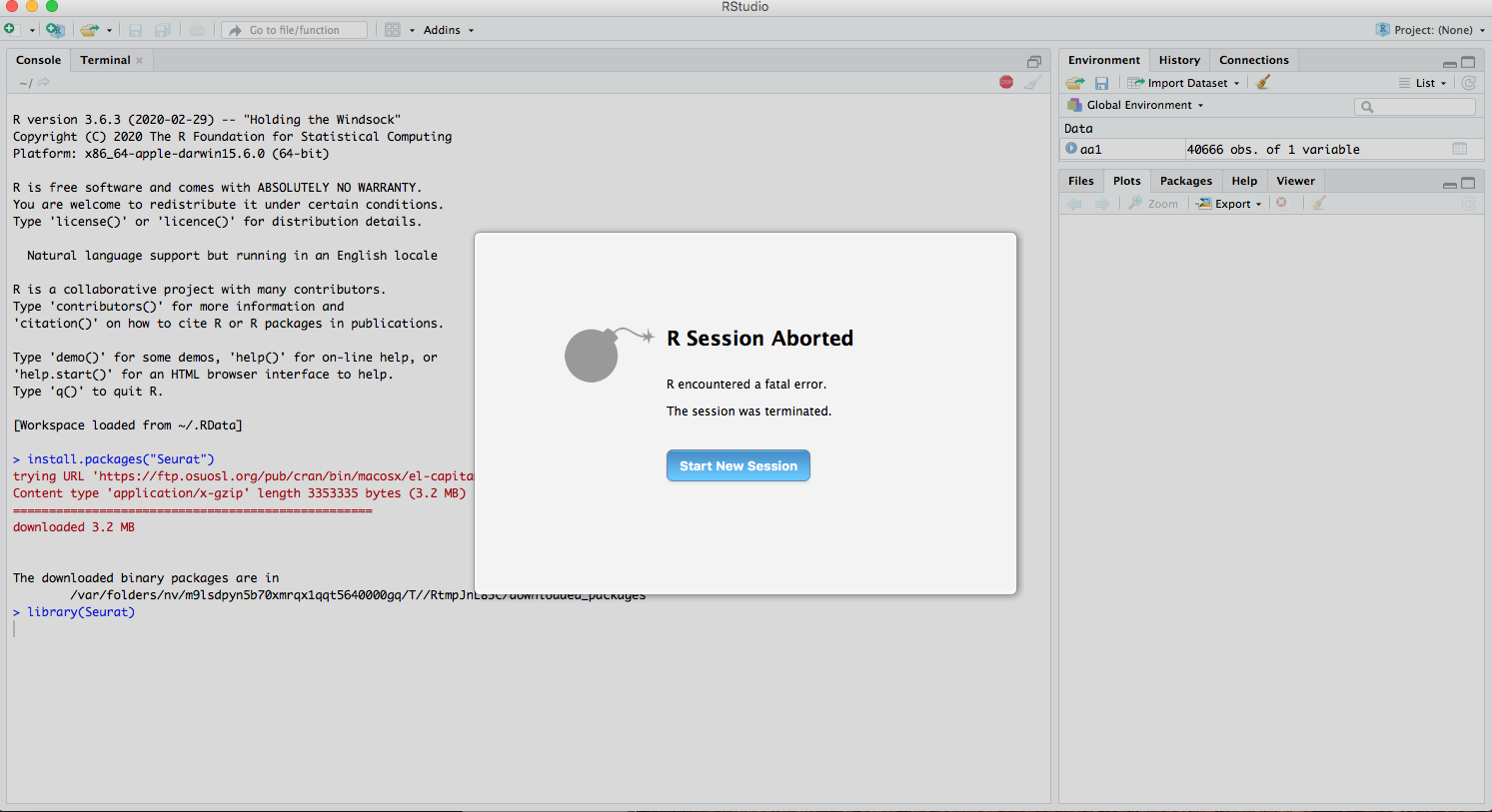Click the Go to file/function box
The image size is (1492, 812).
[294, 29]
